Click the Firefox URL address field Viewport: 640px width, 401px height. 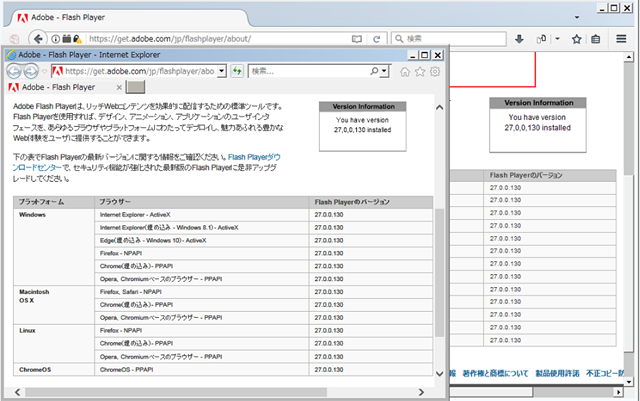click(x=216, y=39)
